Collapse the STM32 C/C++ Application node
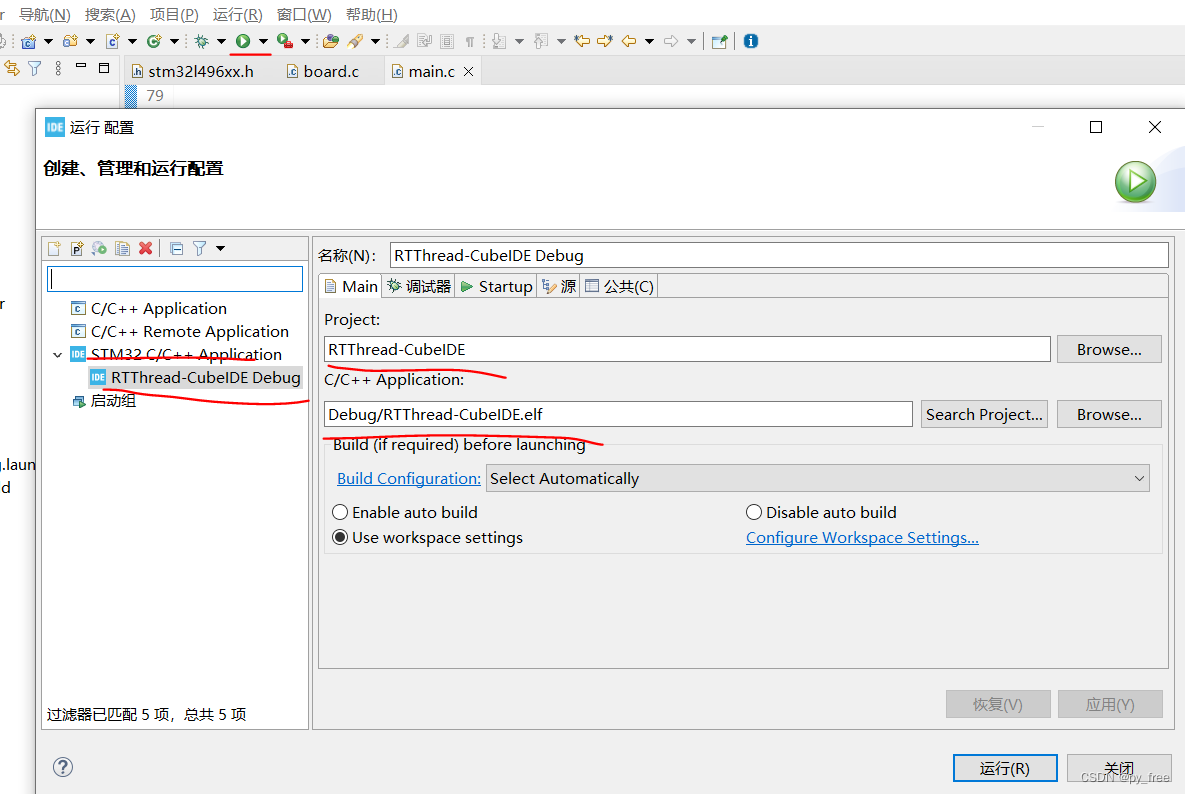The image size is (1185, 794). tap(58, 355)
